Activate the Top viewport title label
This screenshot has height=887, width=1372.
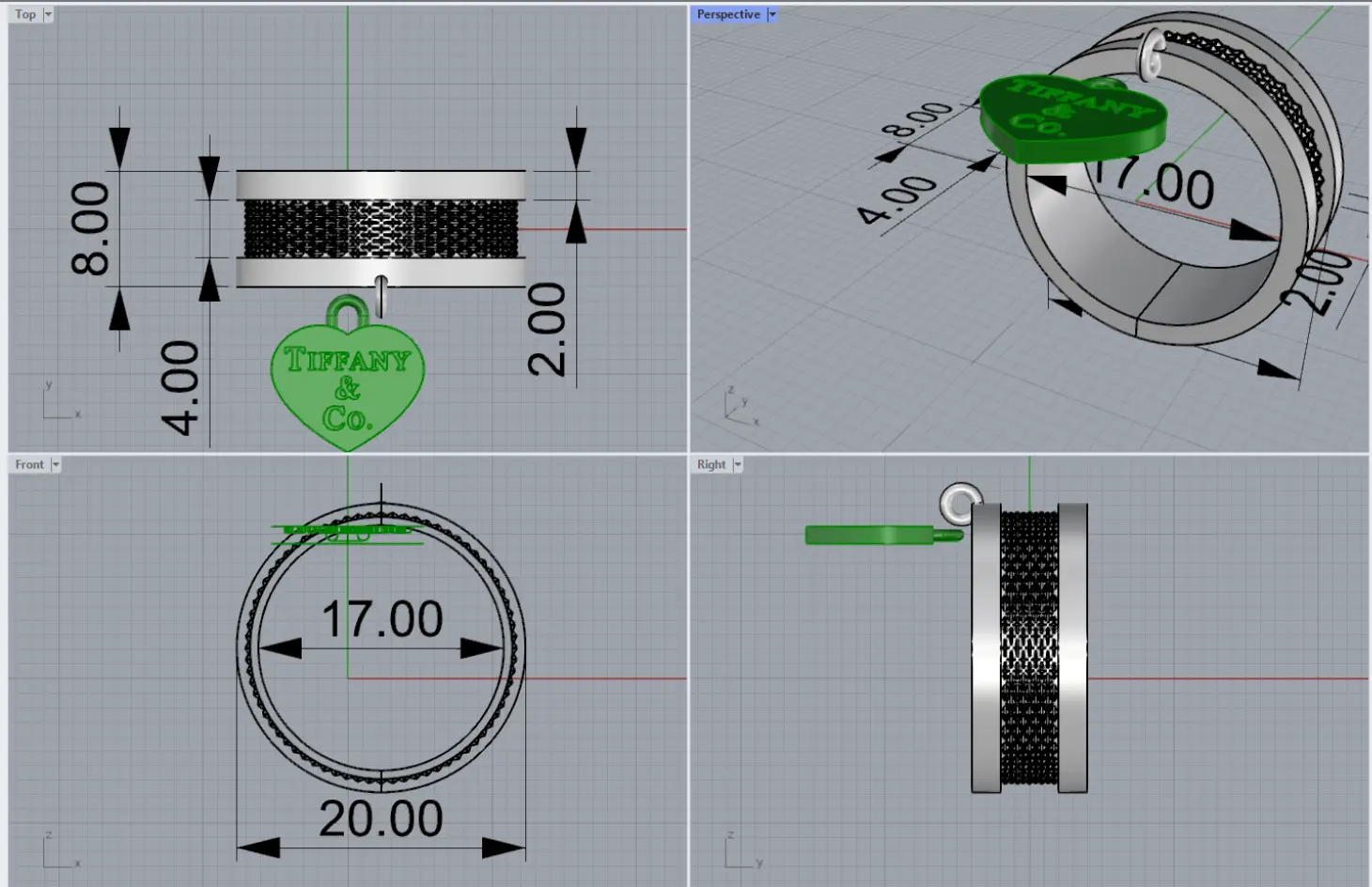pyautogui.click(x=25, y=14)
